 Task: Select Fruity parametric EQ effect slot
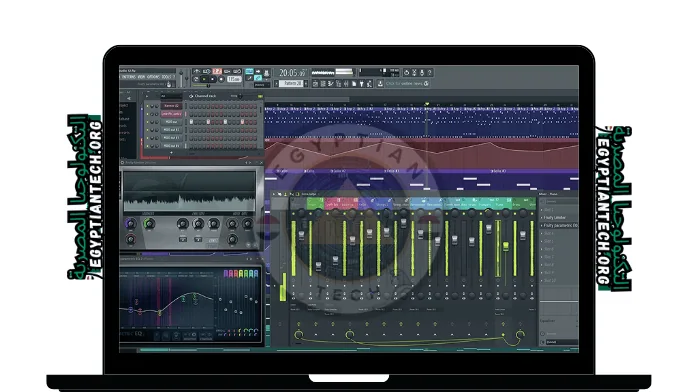(559, 226)
